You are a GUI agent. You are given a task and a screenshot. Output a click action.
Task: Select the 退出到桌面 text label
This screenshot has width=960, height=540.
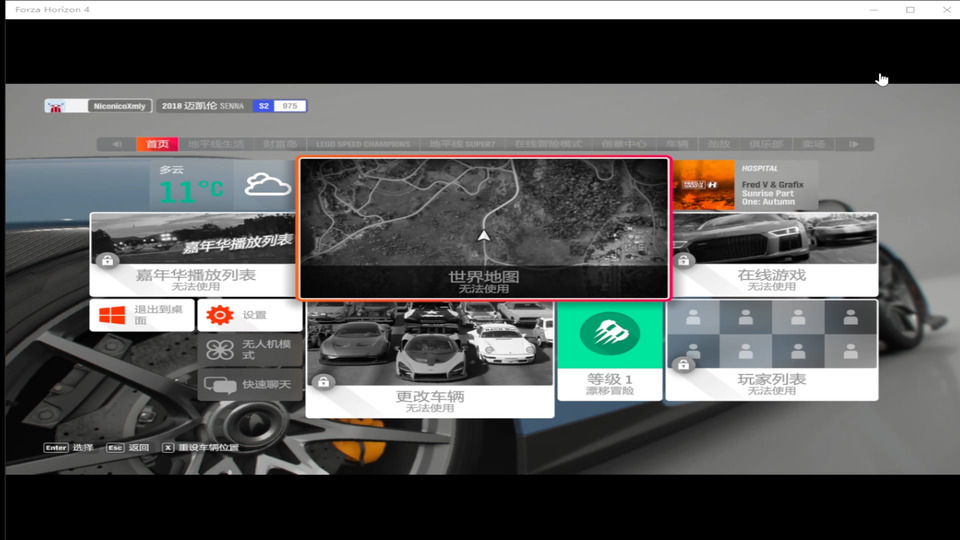[159, 315]
